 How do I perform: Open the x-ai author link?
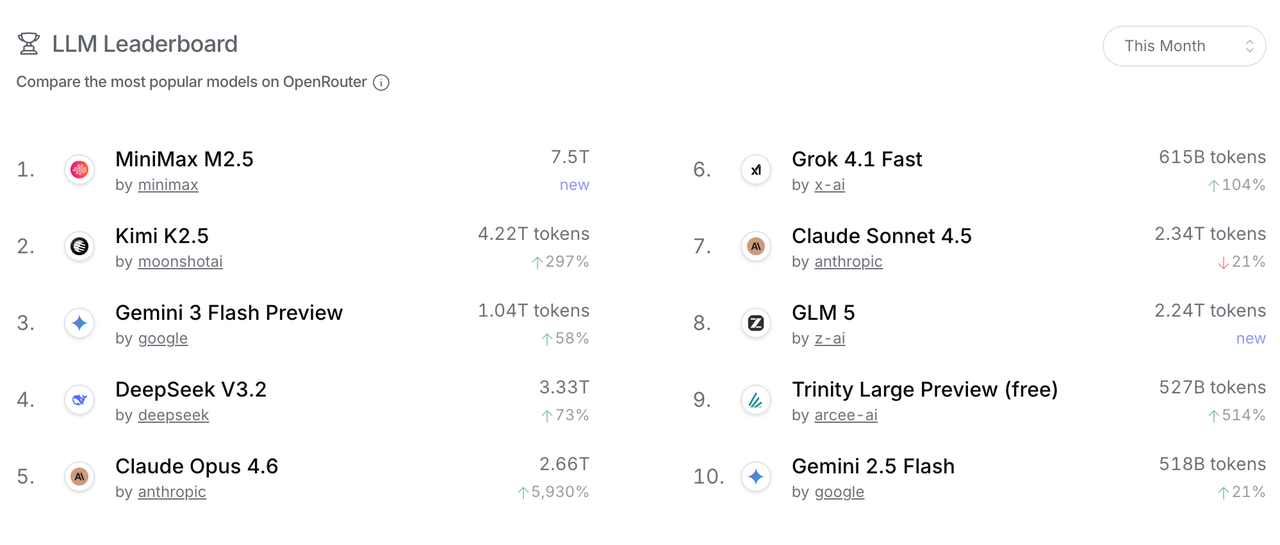830,185
